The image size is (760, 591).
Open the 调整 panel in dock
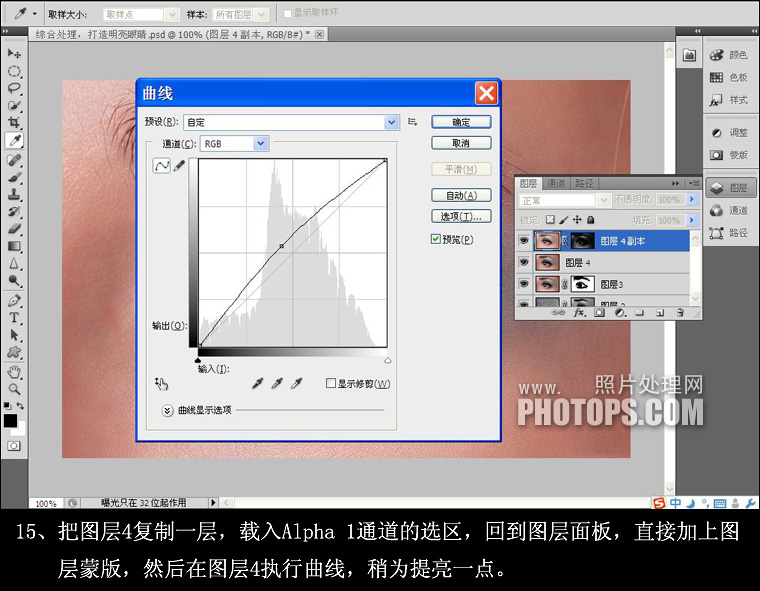tap(729, 132)
